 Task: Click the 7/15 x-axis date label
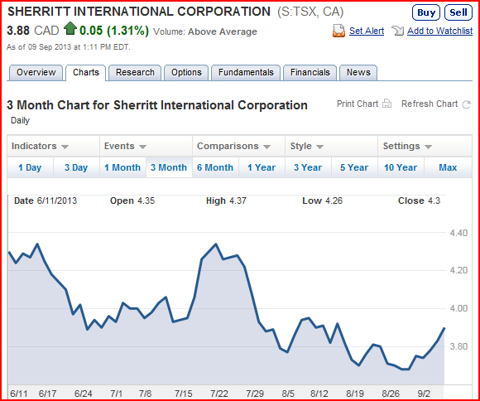click(183, 394)
